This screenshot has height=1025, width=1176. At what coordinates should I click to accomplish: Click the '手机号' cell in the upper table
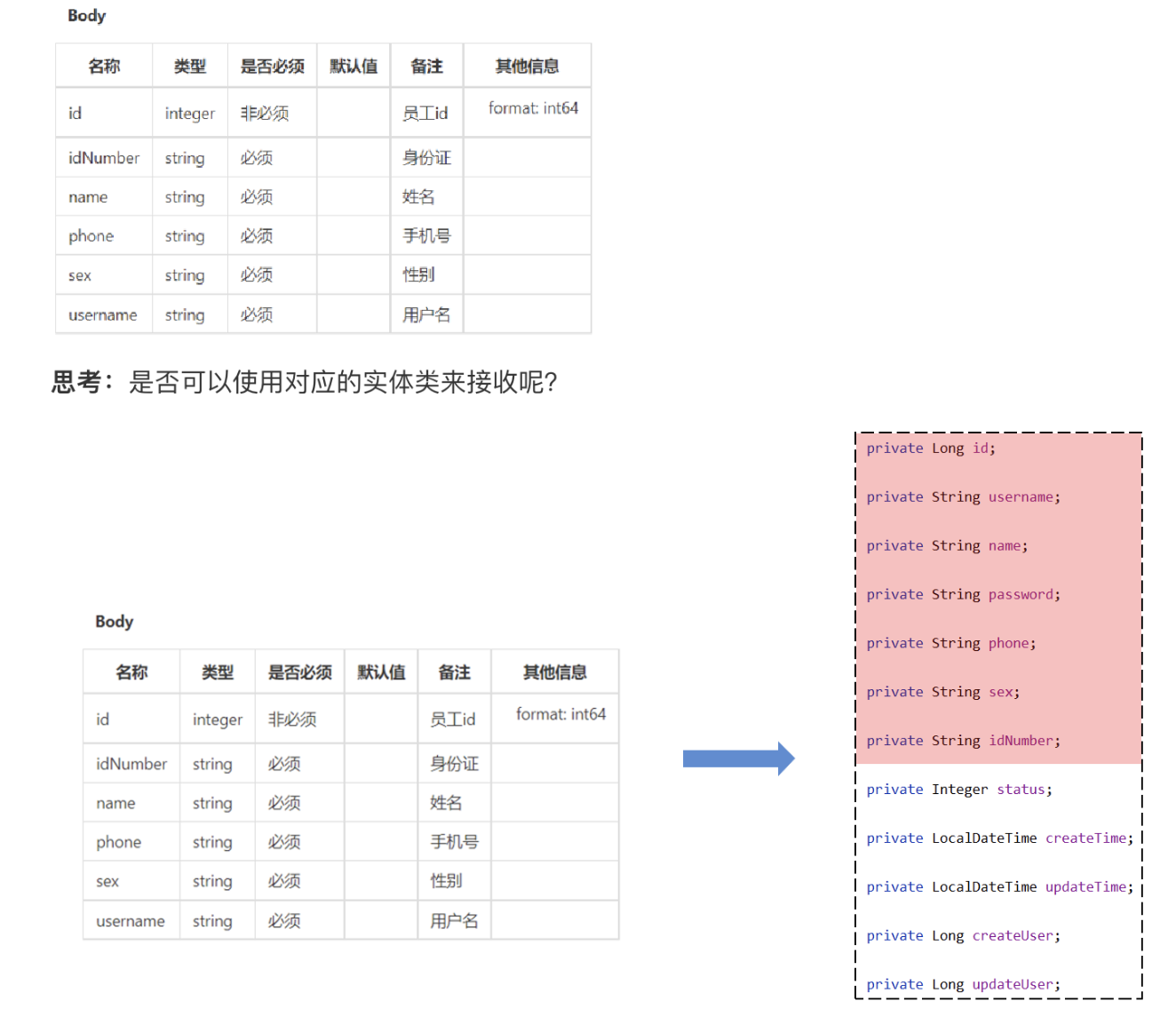pyautogui.click(x=427, y=236)
